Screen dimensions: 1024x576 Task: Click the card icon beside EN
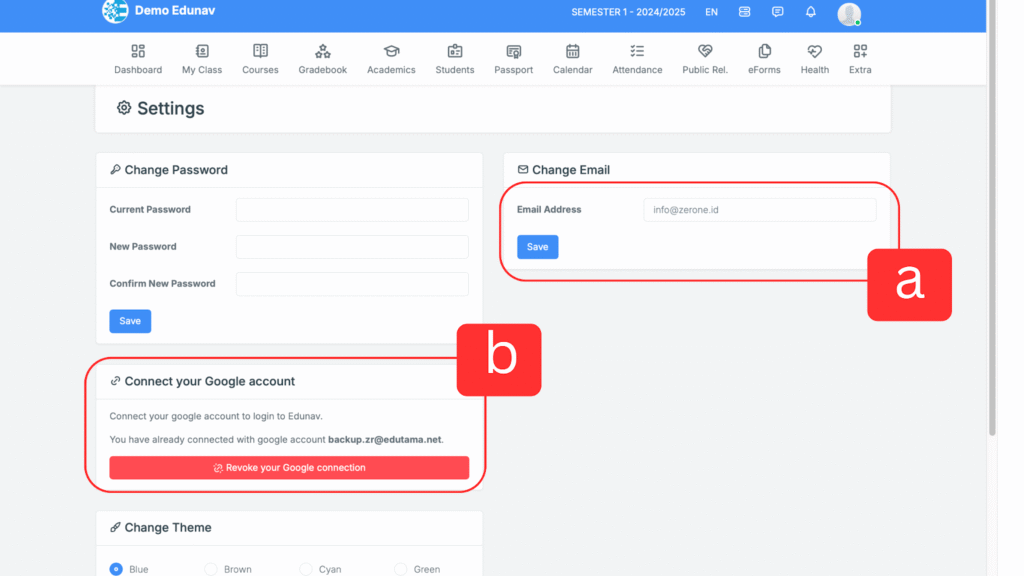click(x=744, y=12)
